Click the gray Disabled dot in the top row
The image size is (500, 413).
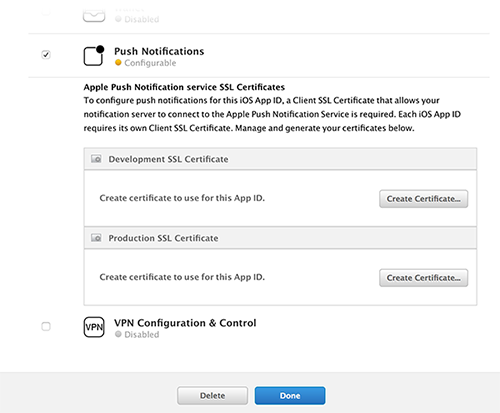click(118, 19)
